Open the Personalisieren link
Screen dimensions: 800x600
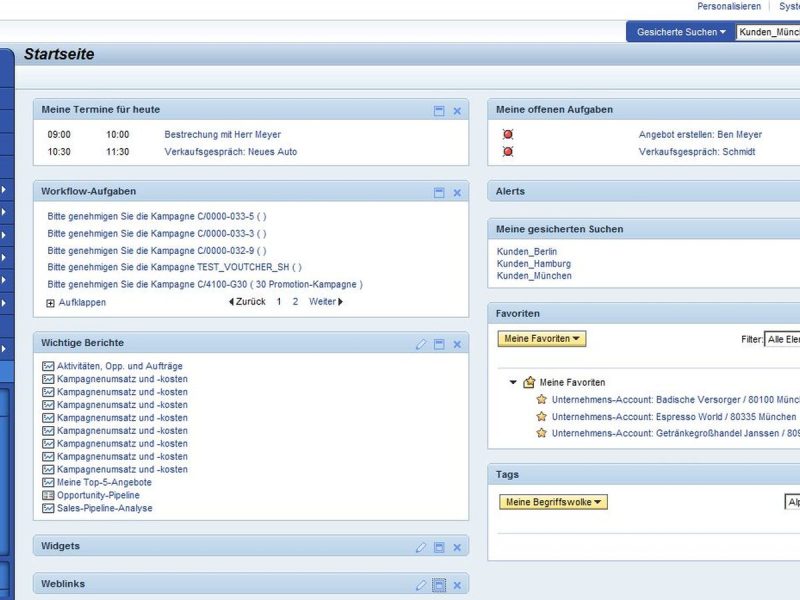click(729, 6)
